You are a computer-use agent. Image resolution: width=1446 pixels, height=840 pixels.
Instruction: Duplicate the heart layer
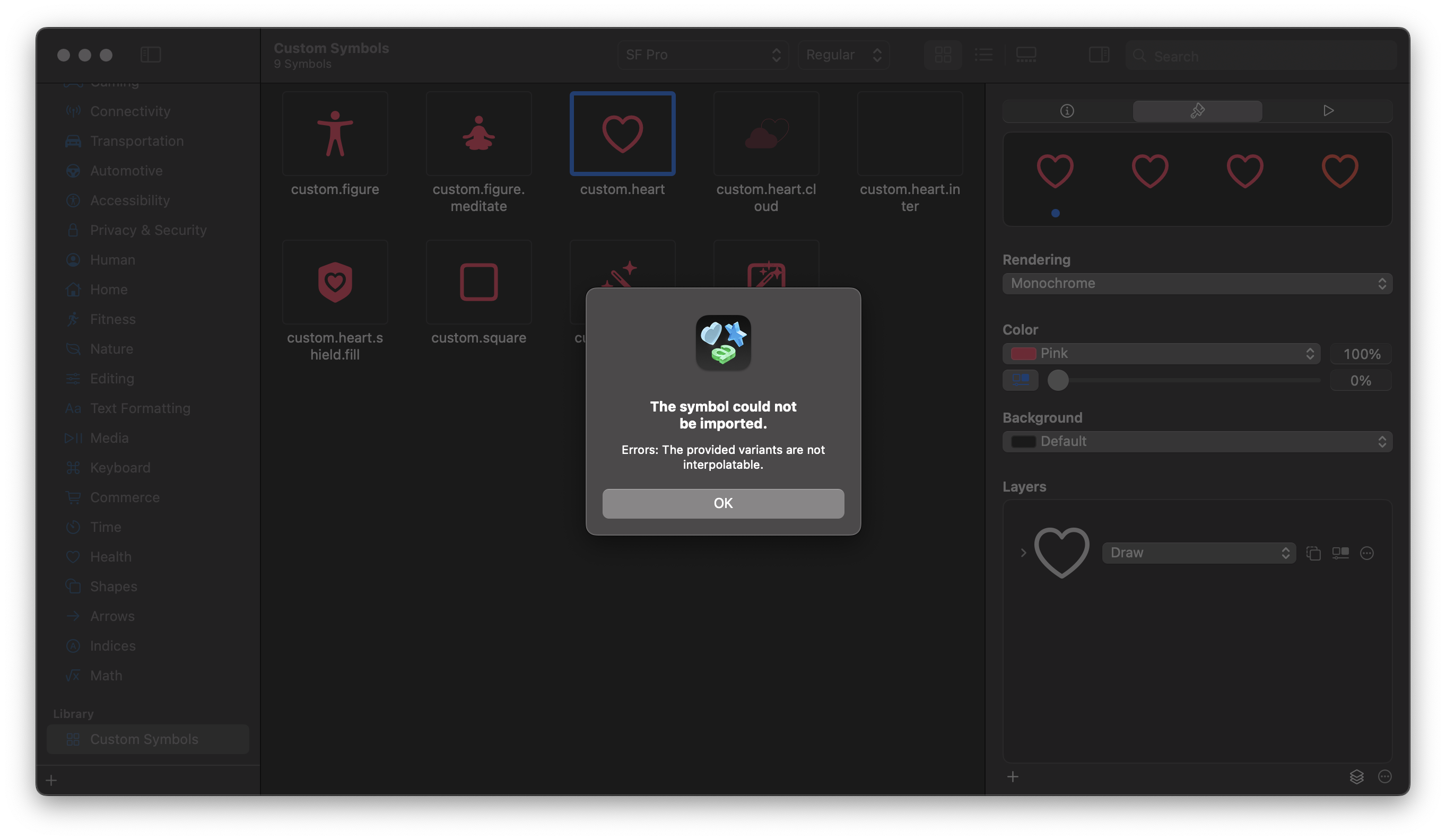[1314, 553]
